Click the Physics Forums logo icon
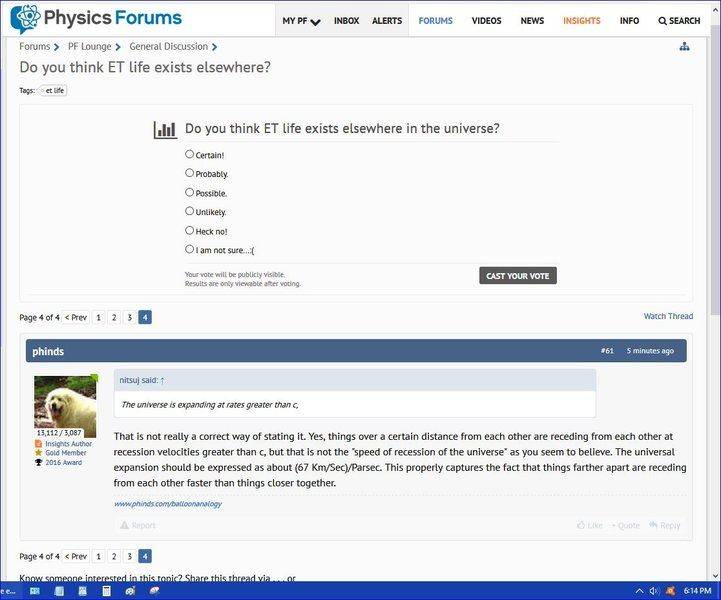721x600 pixels. (25, 18)
